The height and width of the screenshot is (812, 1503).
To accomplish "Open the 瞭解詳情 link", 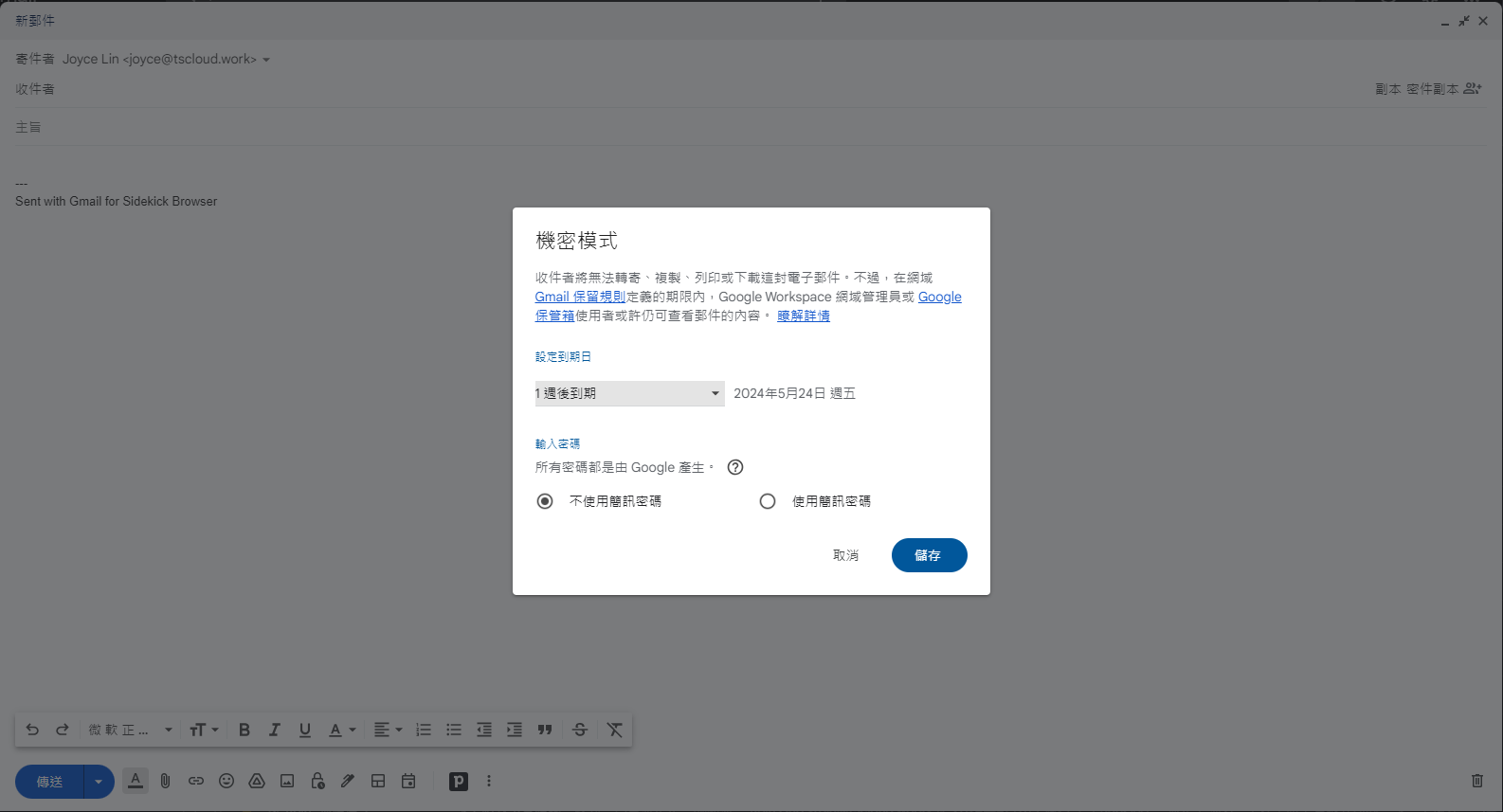I will [804, 316].
